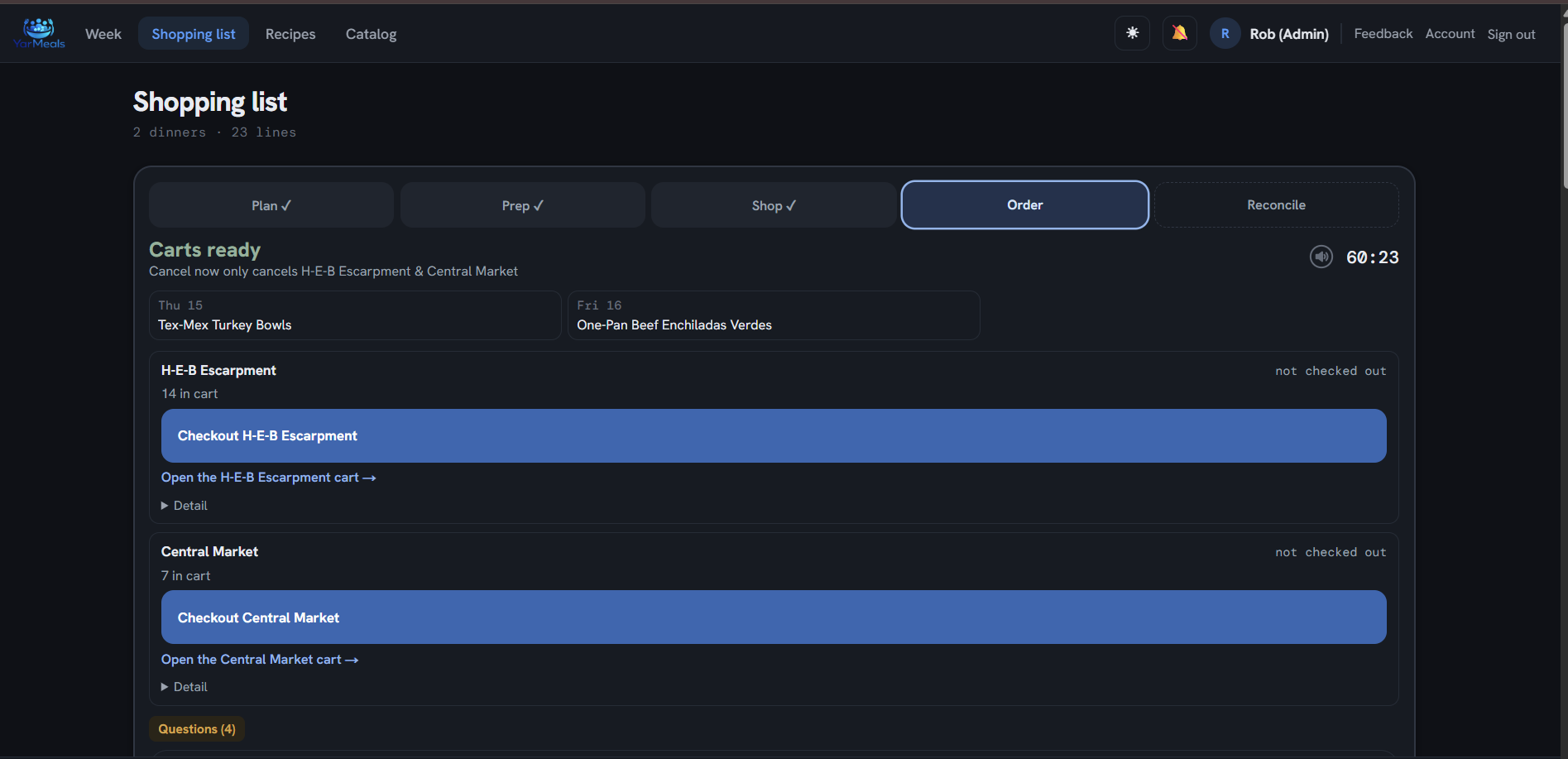Click the 'Cancel now only cancels' notice text
Screen dimensions: 1568x759
point(333,271)
